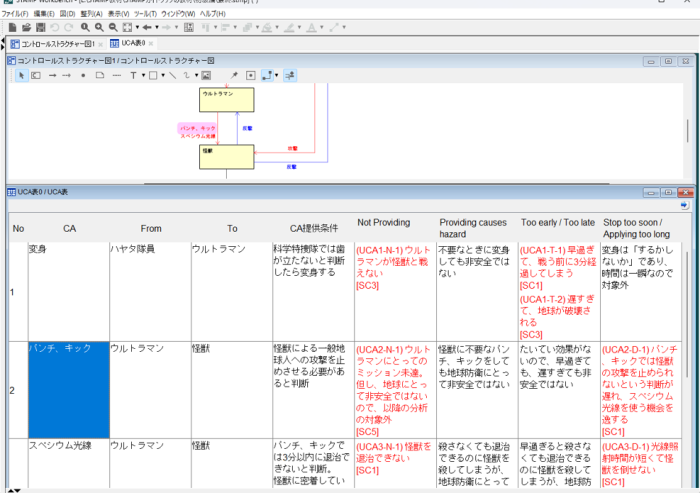Open the font color dropdown arrow

pos(321,27)
